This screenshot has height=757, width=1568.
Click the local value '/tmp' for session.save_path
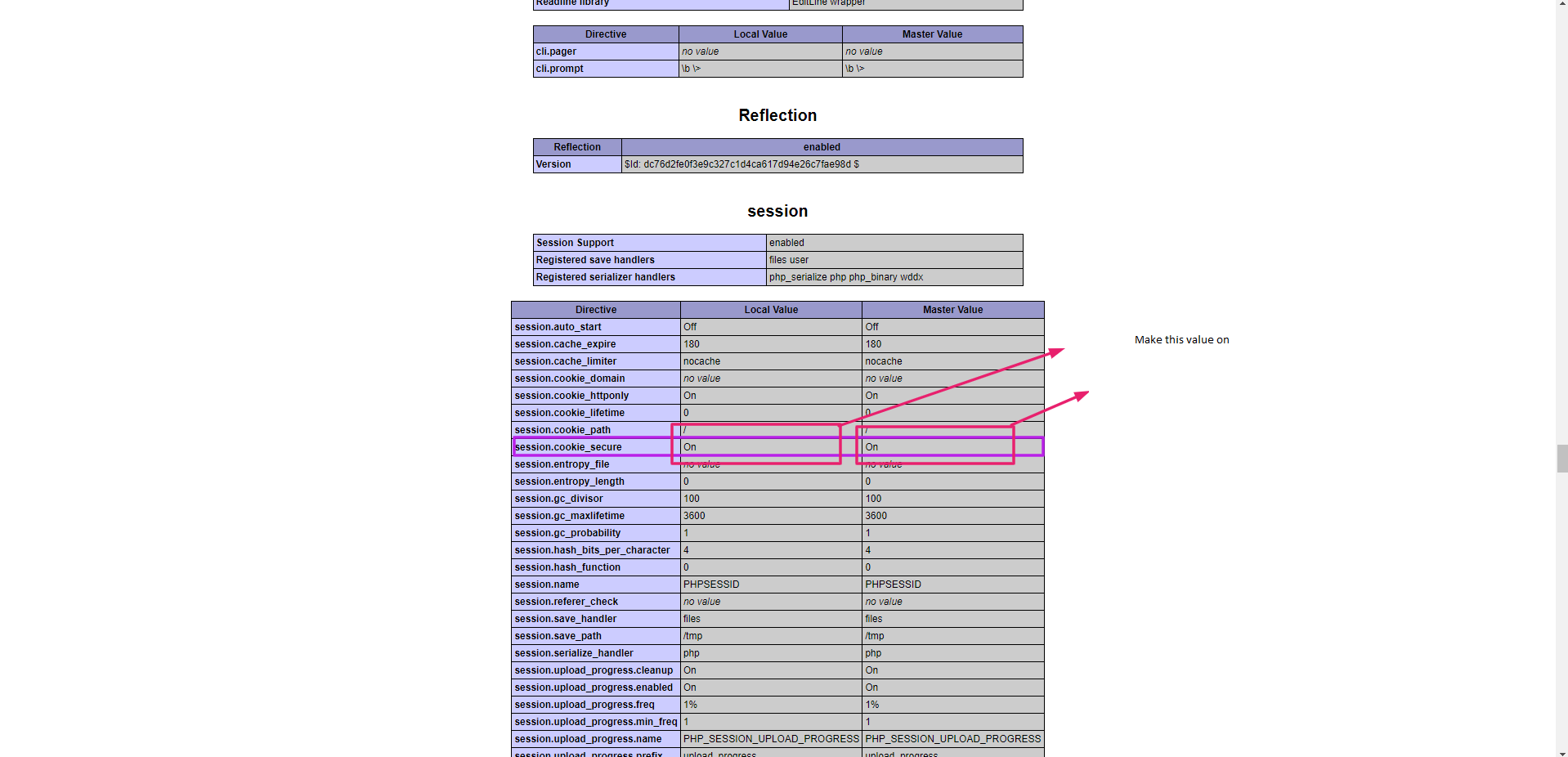[x=693, y=636]
